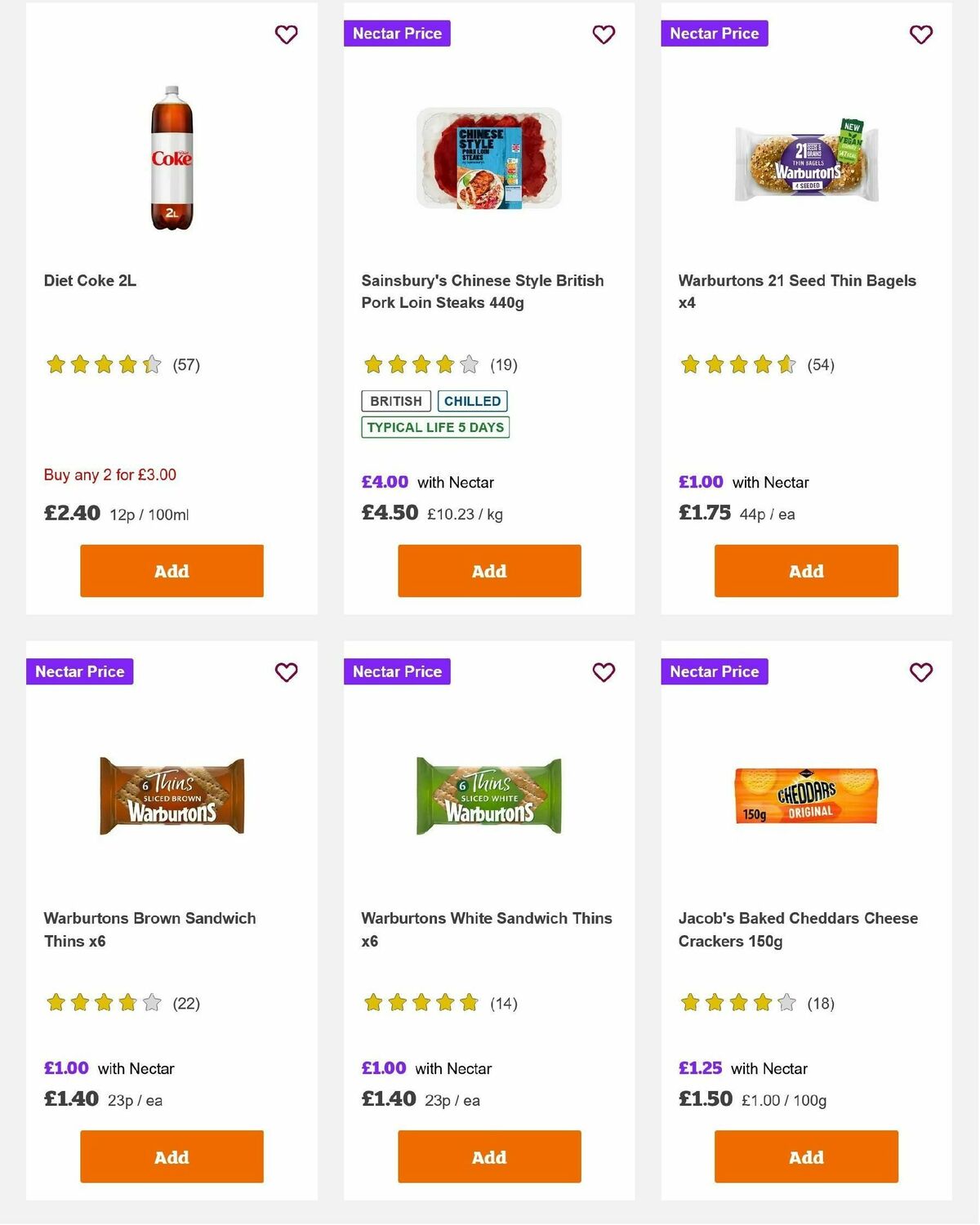Favourite the Warburtons 21 Seed Thin Bagels

click(920, 34)
